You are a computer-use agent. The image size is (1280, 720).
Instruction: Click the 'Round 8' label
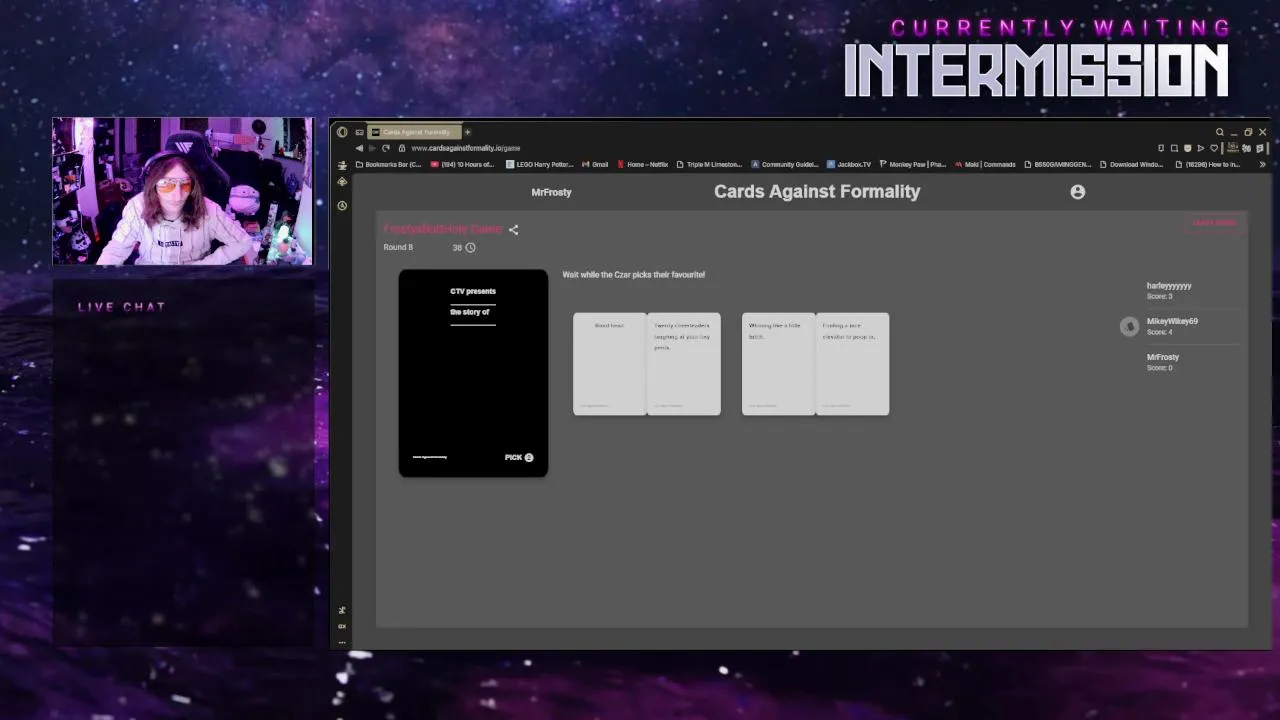click(398, 247)
